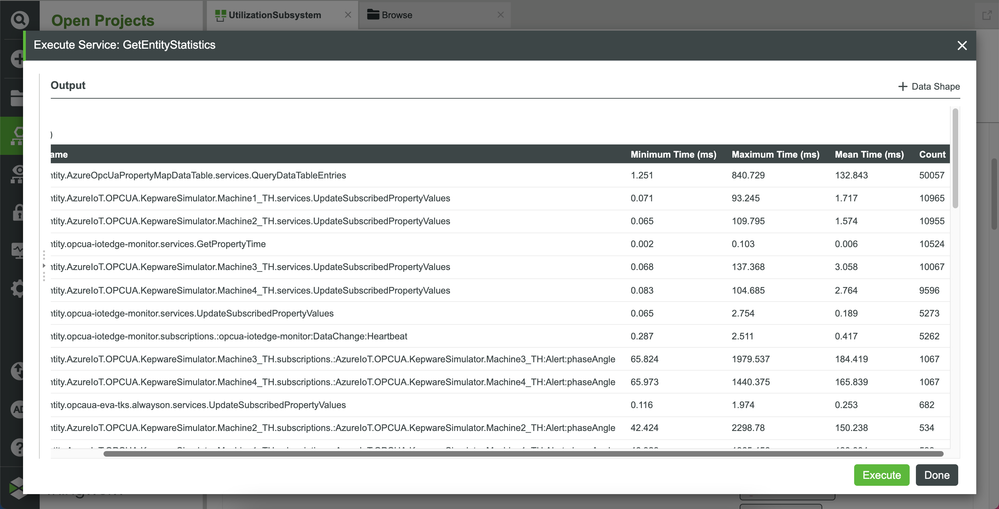Click the Minimum Time (ms) column header
This screenshot has height=509, width=999.
[x=673, y=155]
